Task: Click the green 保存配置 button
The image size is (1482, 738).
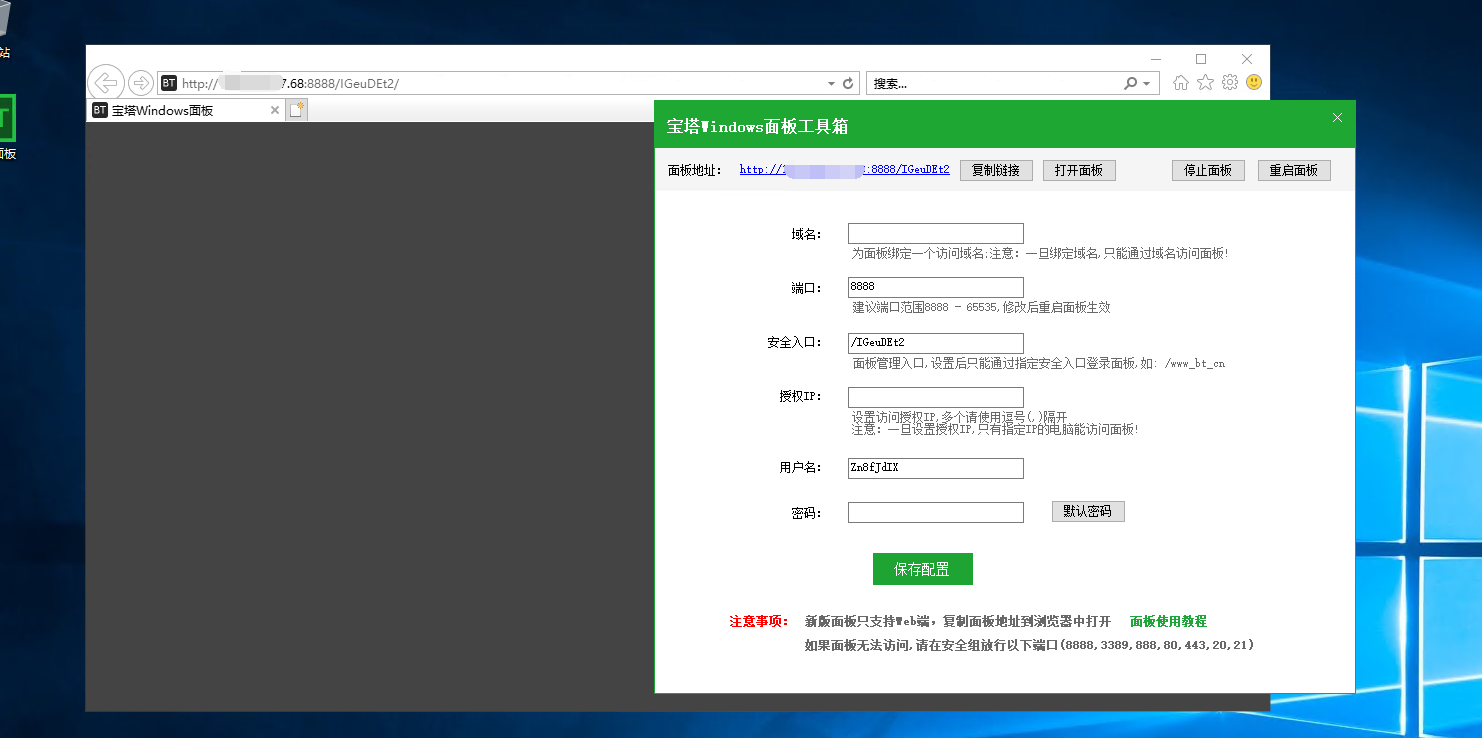Action: tap(922, 569)
